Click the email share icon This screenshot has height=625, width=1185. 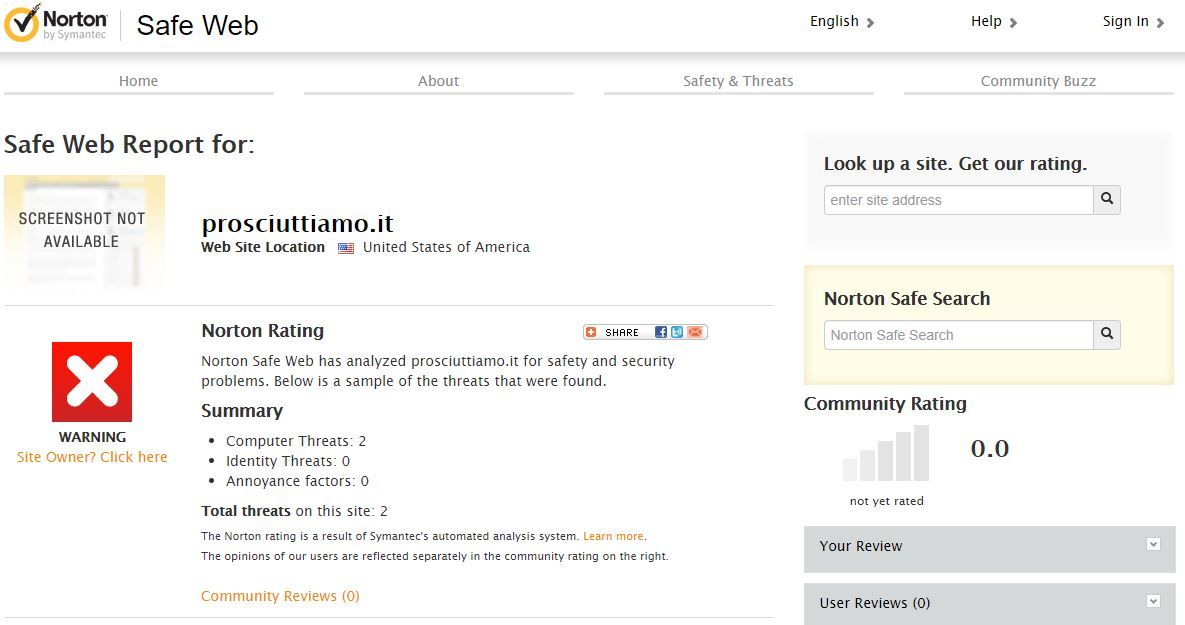(695, 332)
